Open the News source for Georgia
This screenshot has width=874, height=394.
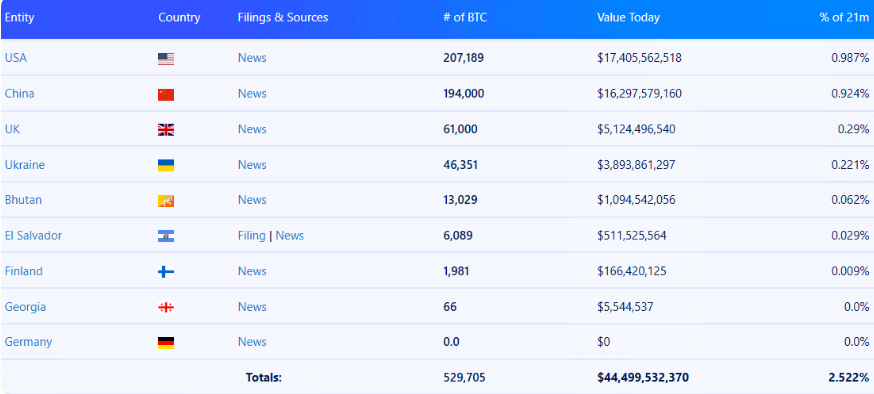tap(252, 307)
